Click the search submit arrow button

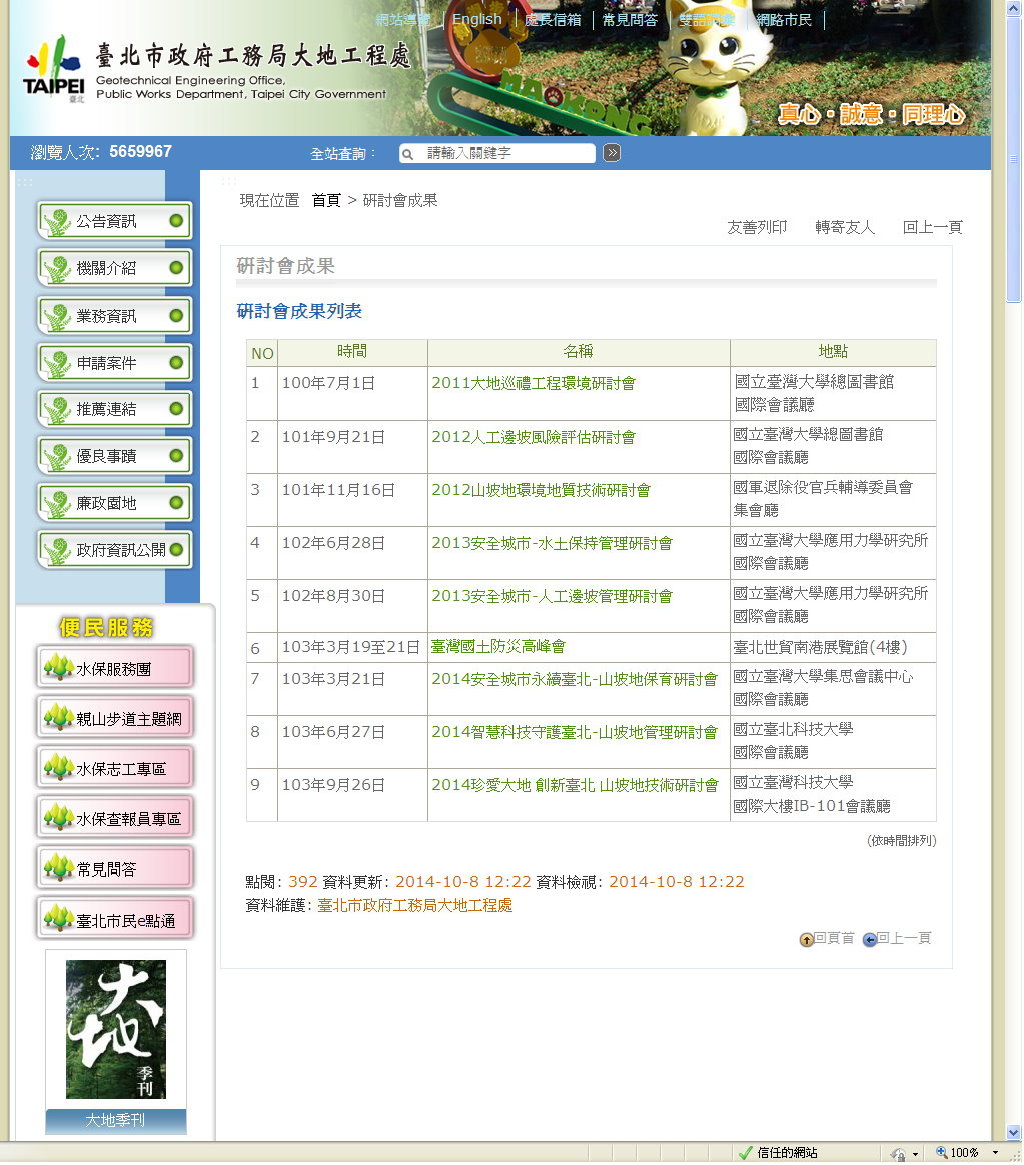tap(612, 153)
